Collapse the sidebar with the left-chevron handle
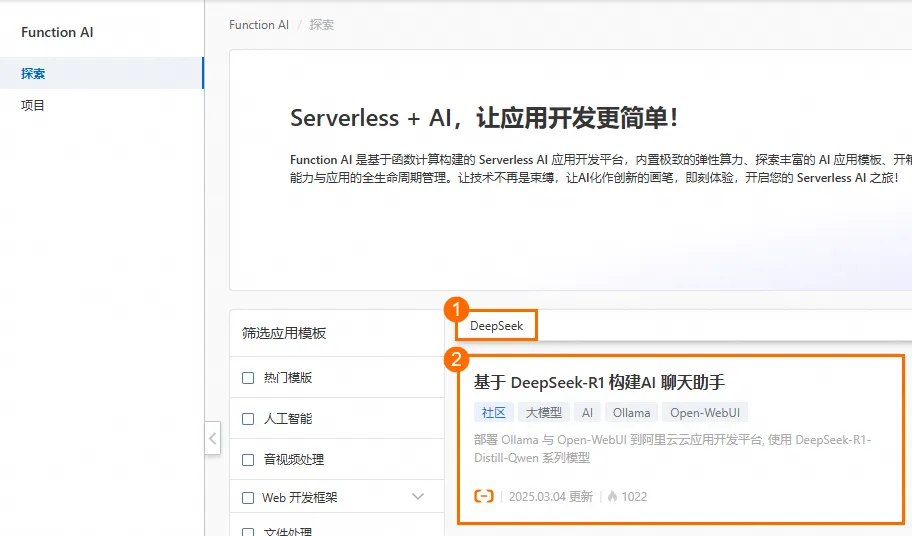This screenshot has width=912, height=536. click(213, 438)
